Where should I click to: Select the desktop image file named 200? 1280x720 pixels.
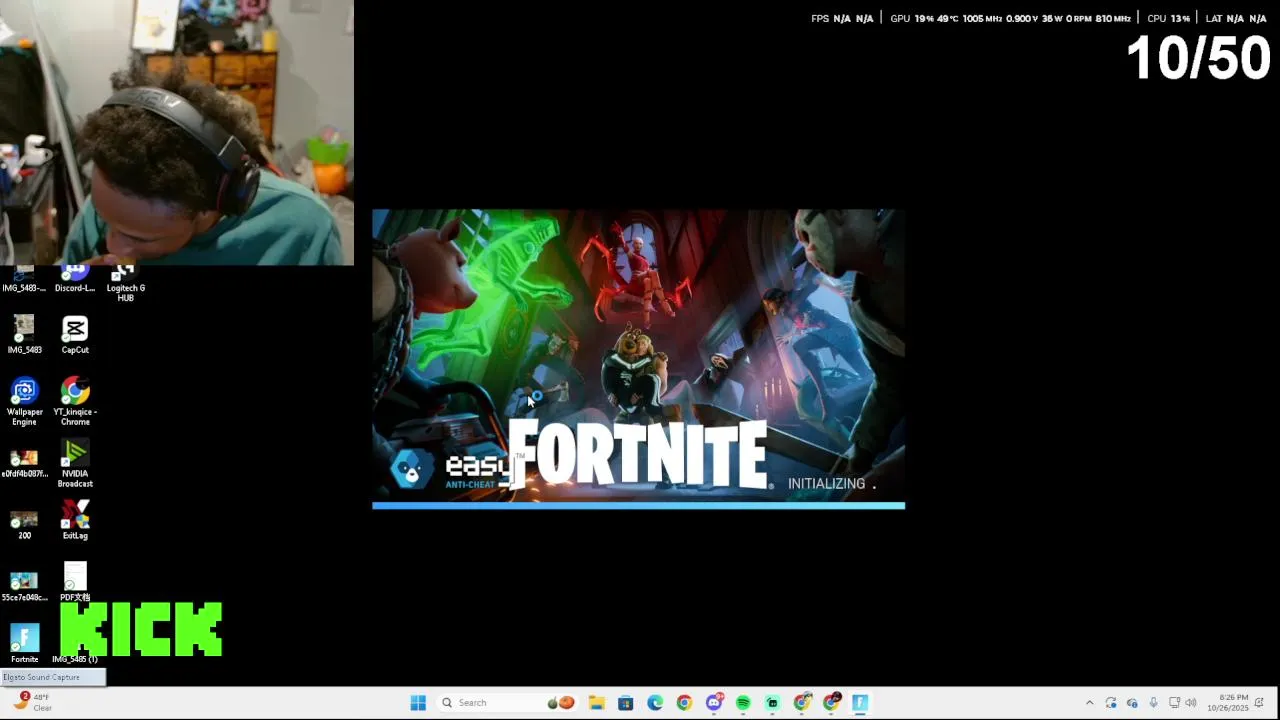24,525
